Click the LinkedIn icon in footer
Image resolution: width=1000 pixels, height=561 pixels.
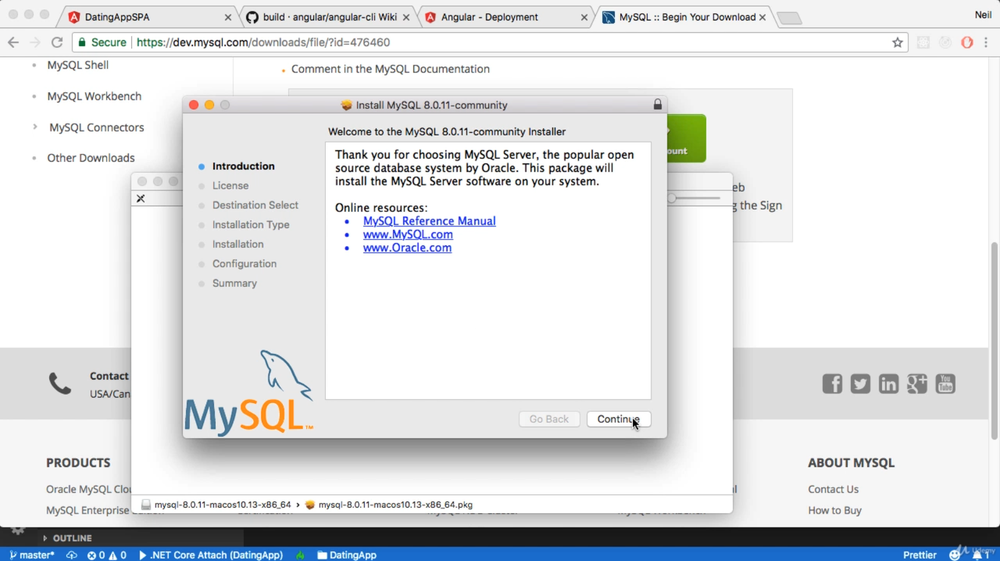pyautogui.click(x=888, y=384)
